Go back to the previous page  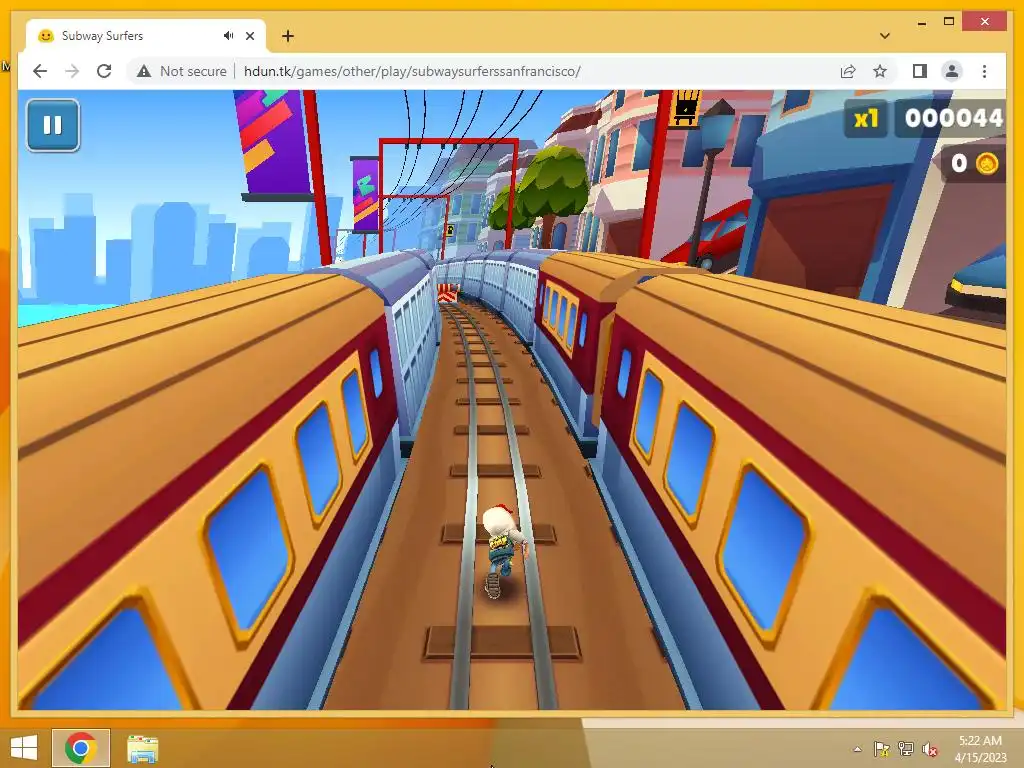pos(40,71)
